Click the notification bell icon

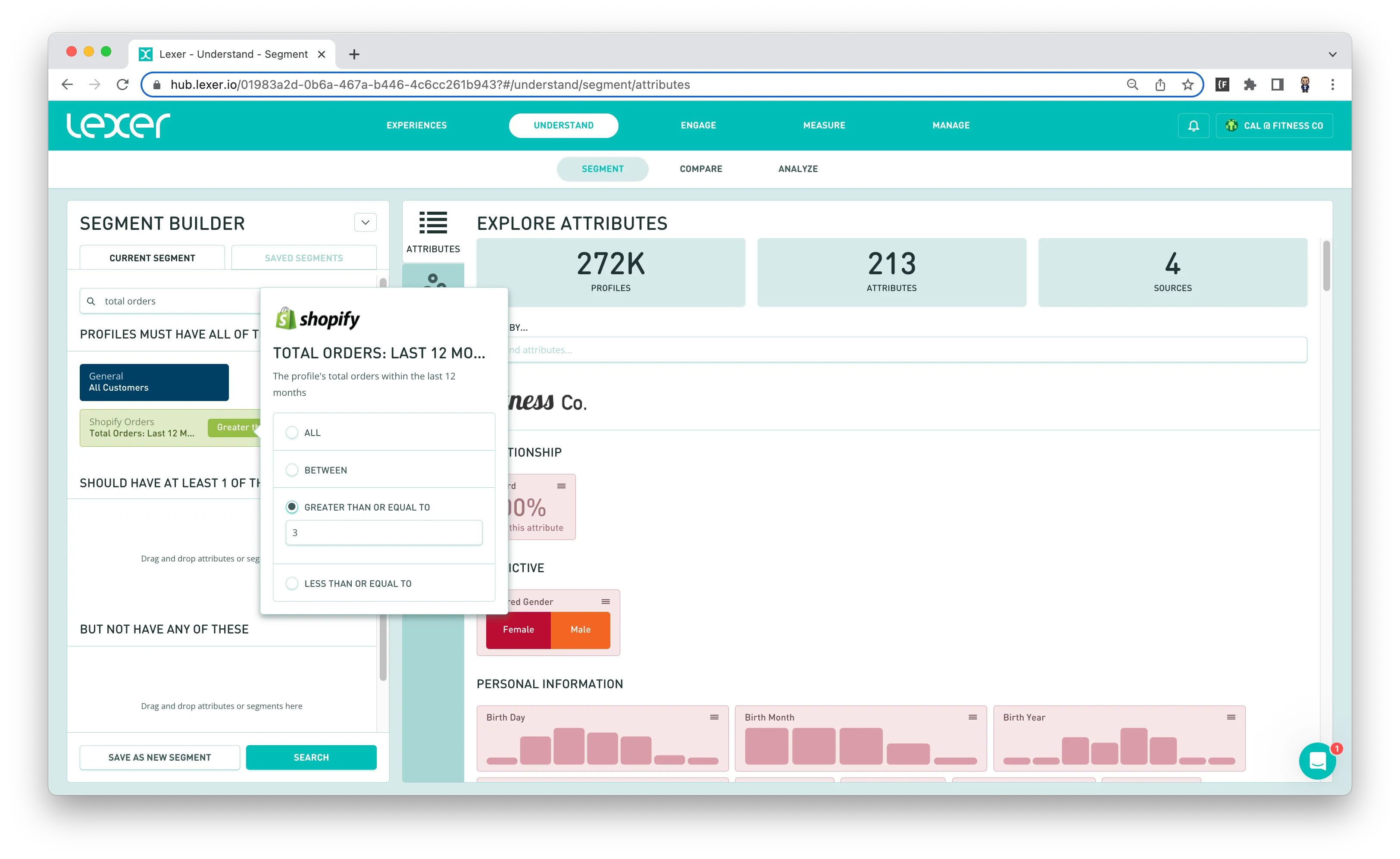coord(1193,125)
